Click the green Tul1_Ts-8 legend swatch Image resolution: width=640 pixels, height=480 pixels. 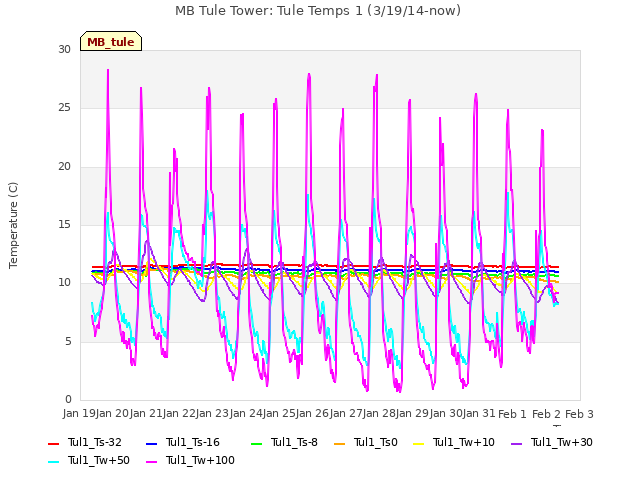(x=256, y=444)
